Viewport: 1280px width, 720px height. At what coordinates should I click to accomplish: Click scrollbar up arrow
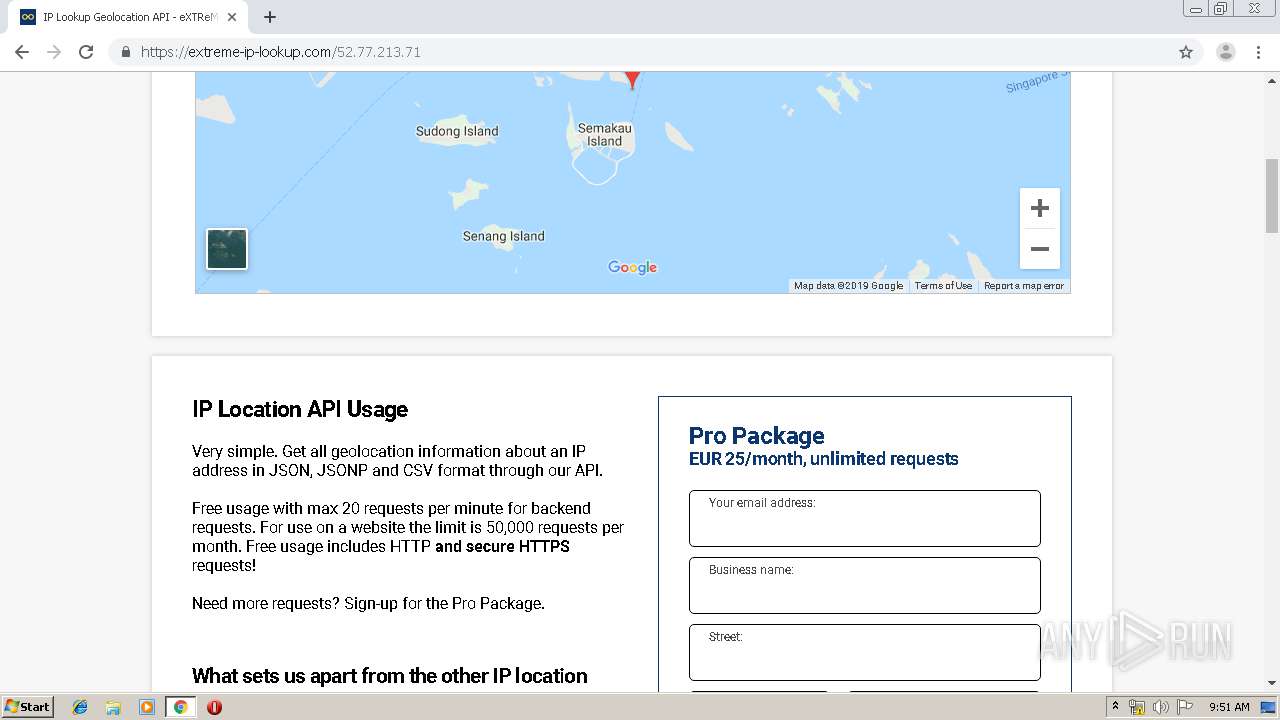(1272, 79)
